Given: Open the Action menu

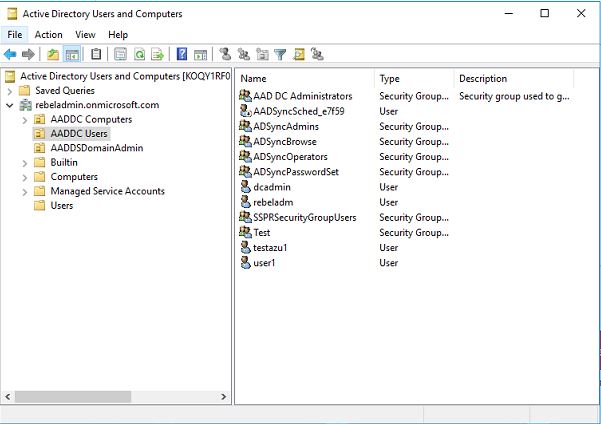Looking at the screenshot, I should click(x=48, y=34).
